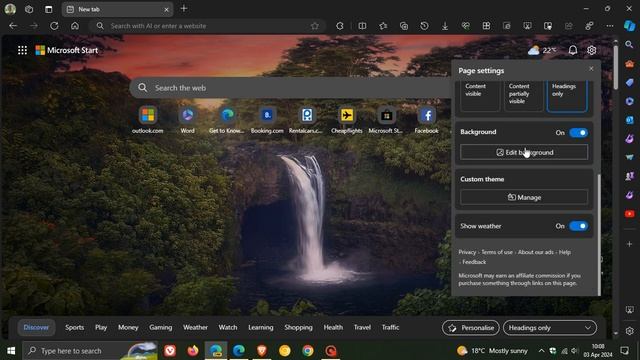Open the Money feed tab
The height and width of the screenshot is (360, 640).
(x=128, y=327)
